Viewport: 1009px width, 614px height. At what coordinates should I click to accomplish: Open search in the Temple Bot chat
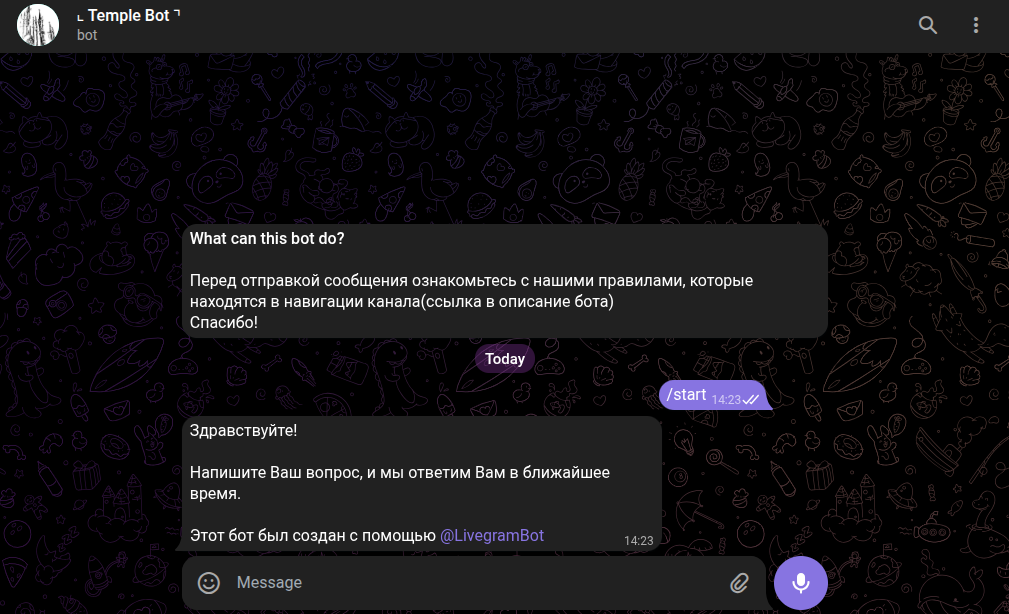tap(928, 26)
